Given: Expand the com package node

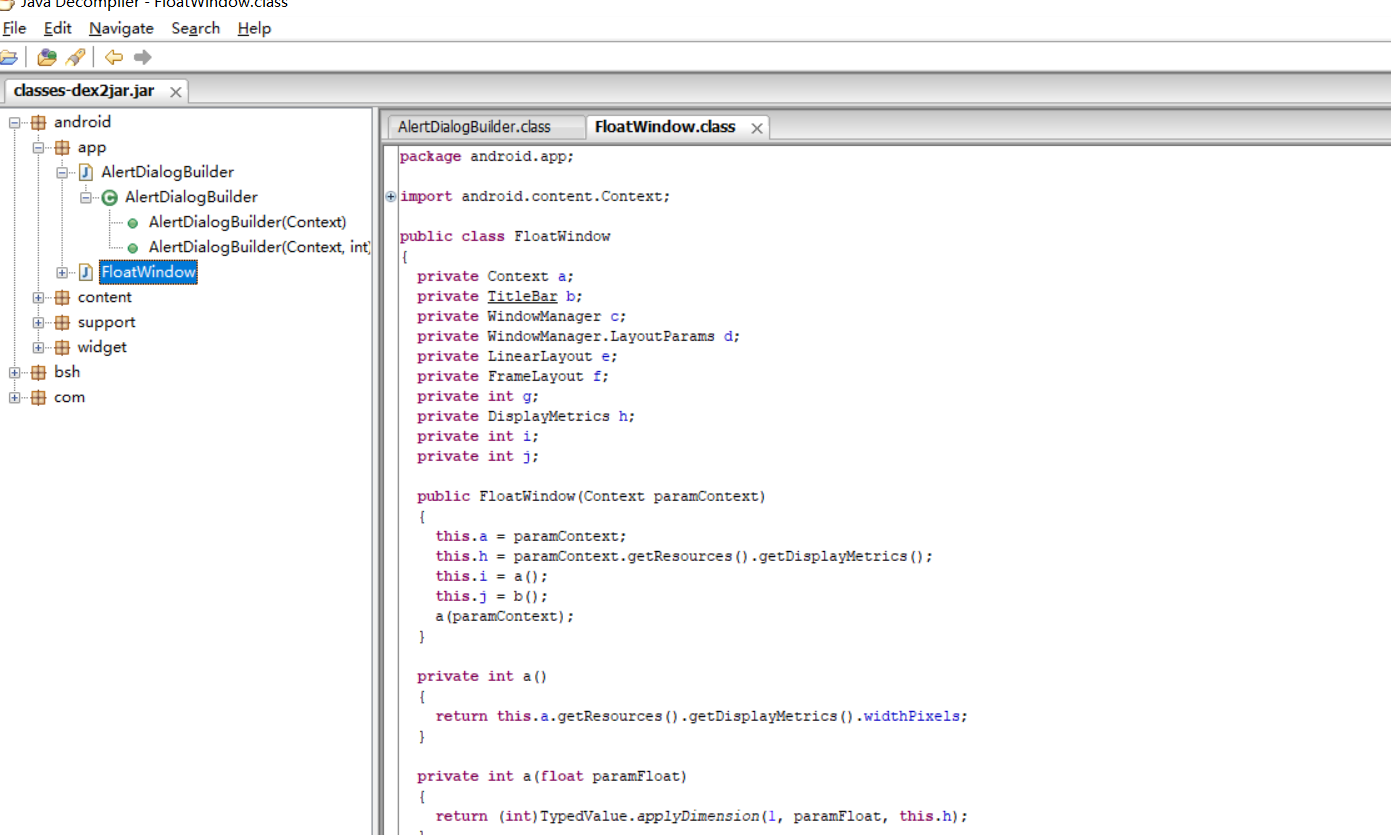Looking at the screenshot, I should pos(14,397).
